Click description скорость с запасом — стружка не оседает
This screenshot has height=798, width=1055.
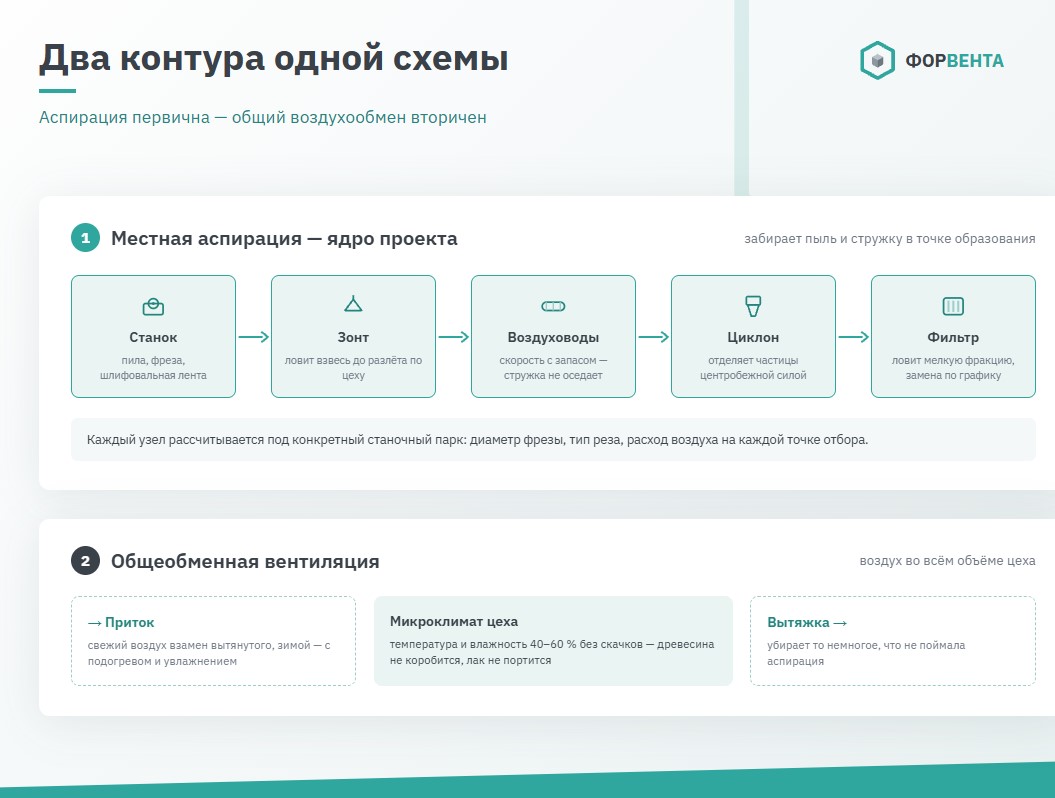pos(553,367)
